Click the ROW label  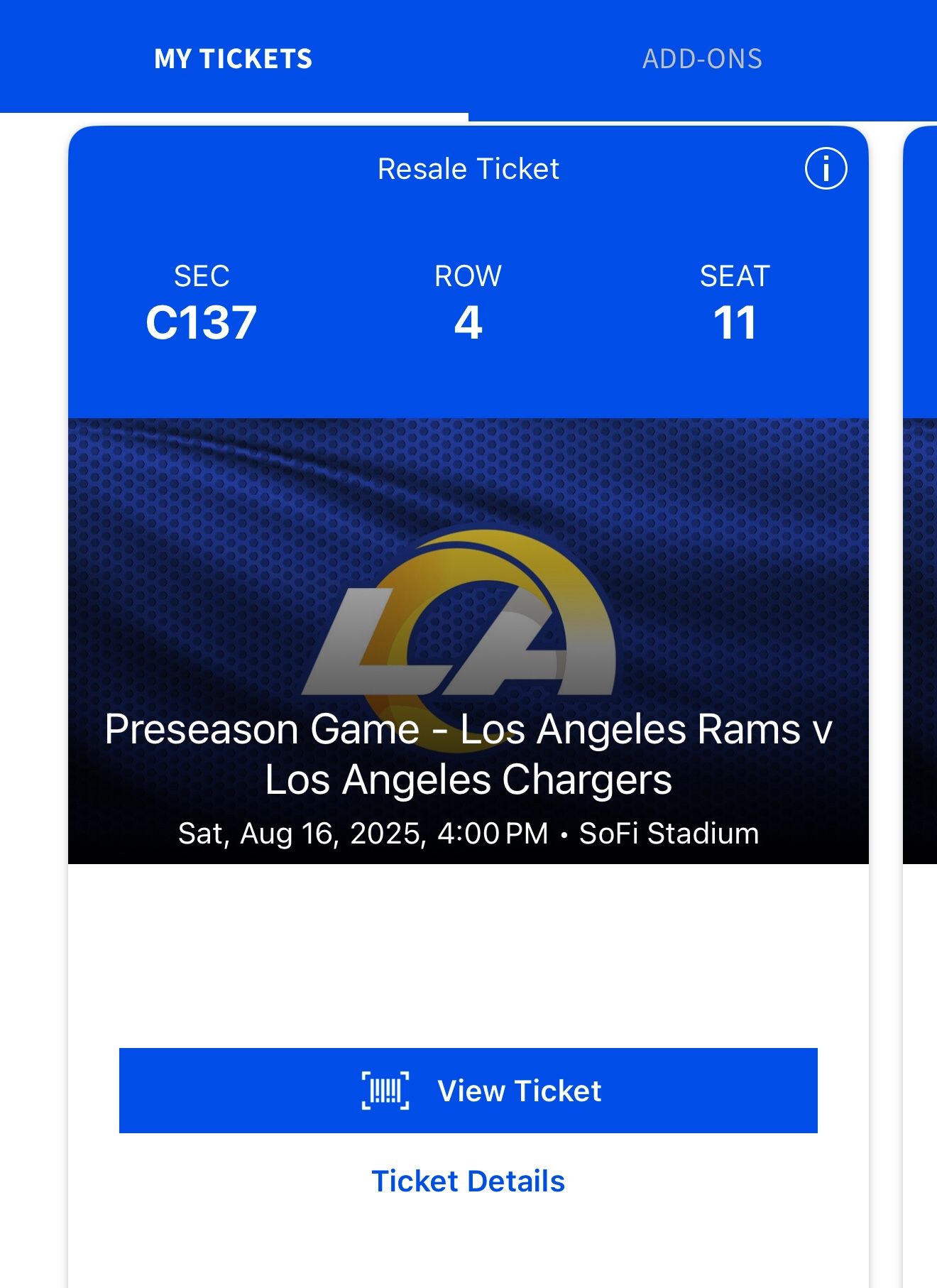coord(468,276)
